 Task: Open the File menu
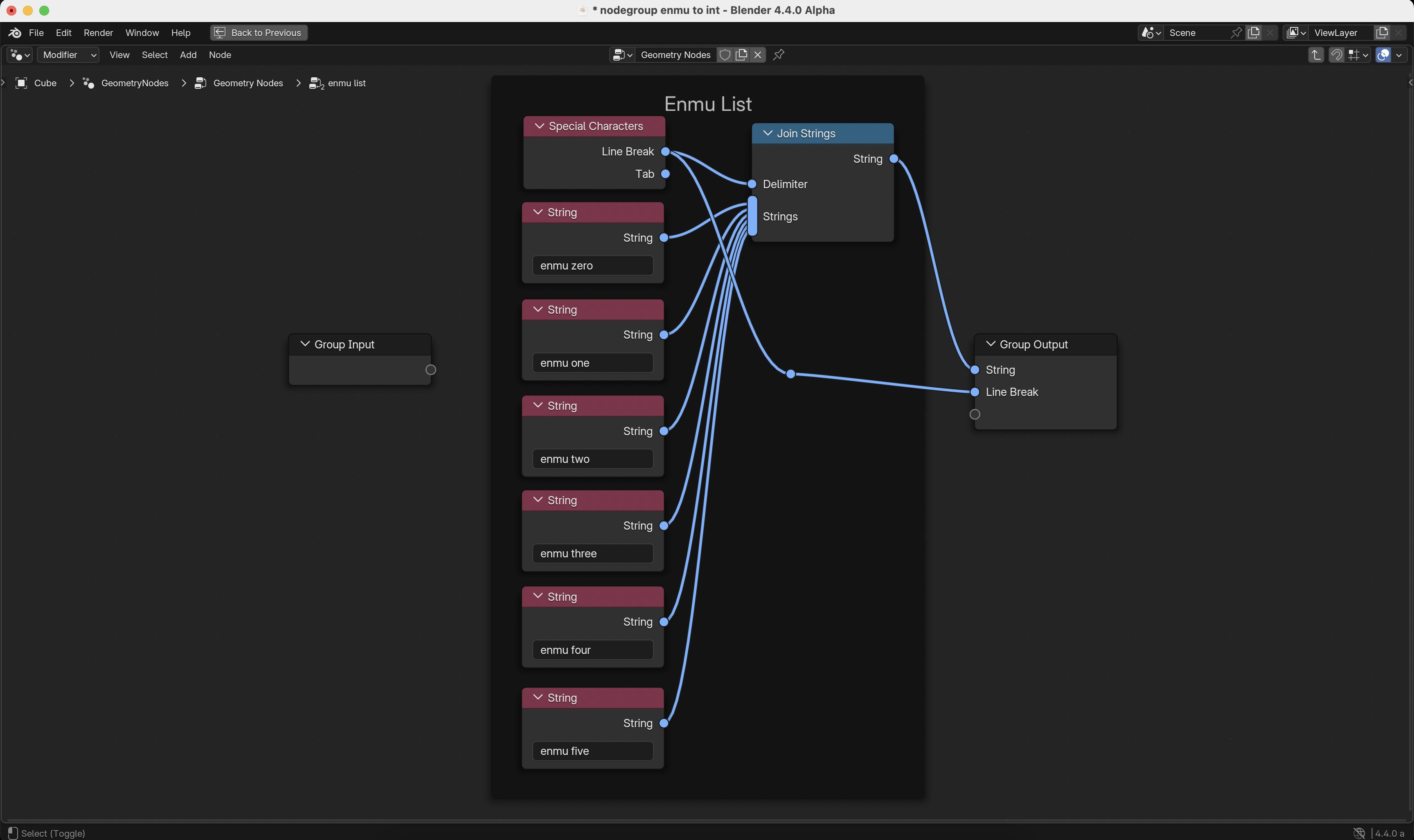click(36, 33)
